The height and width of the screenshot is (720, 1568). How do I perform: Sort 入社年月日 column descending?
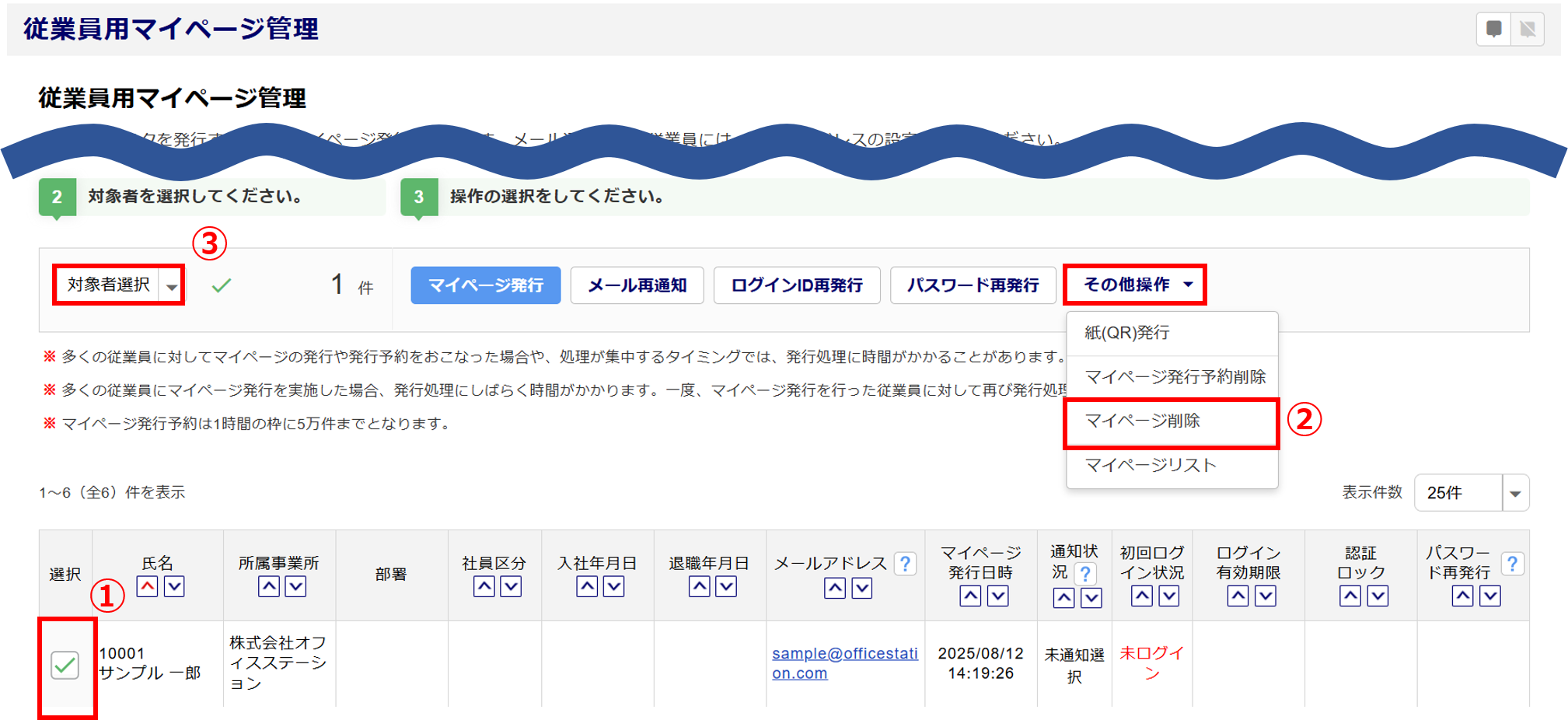[613, 586]
